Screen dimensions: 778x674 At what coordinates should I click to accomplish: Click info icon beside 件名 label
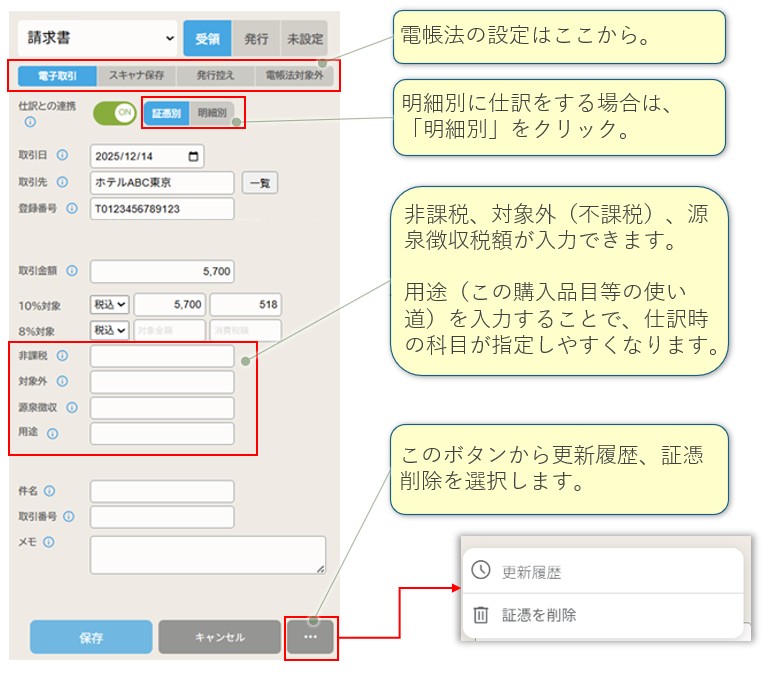click(x=49, y=491)
